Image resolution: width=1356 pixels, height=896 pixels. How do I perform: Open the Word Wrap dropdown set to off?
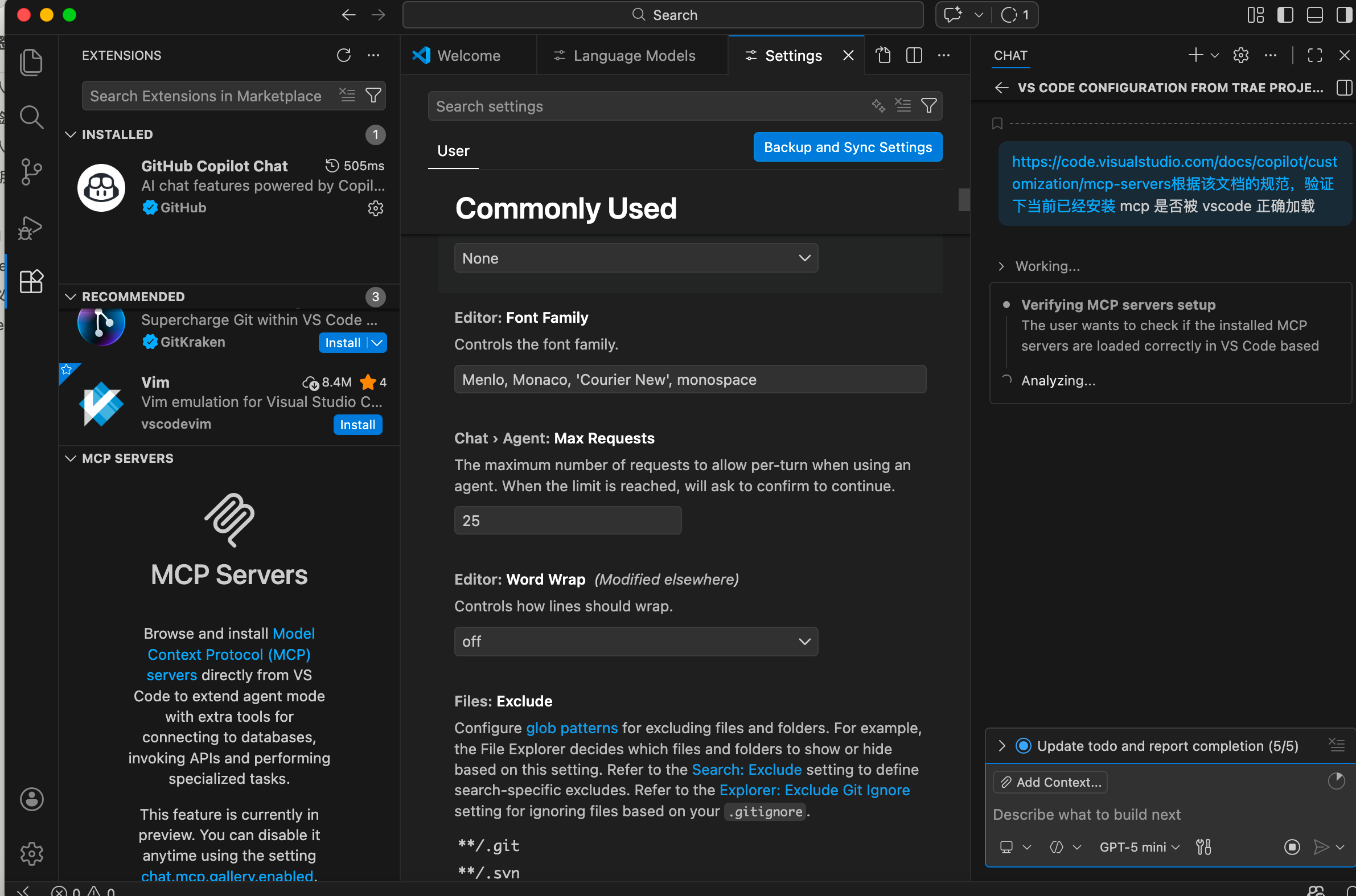635,642
